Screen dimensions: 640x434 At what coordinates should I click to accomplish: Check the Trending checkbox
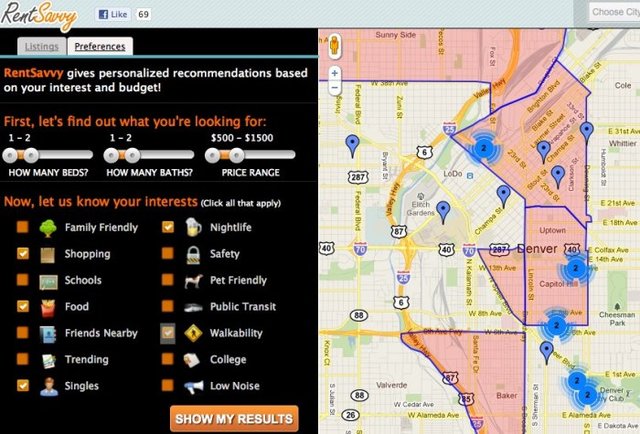[22, 359]
